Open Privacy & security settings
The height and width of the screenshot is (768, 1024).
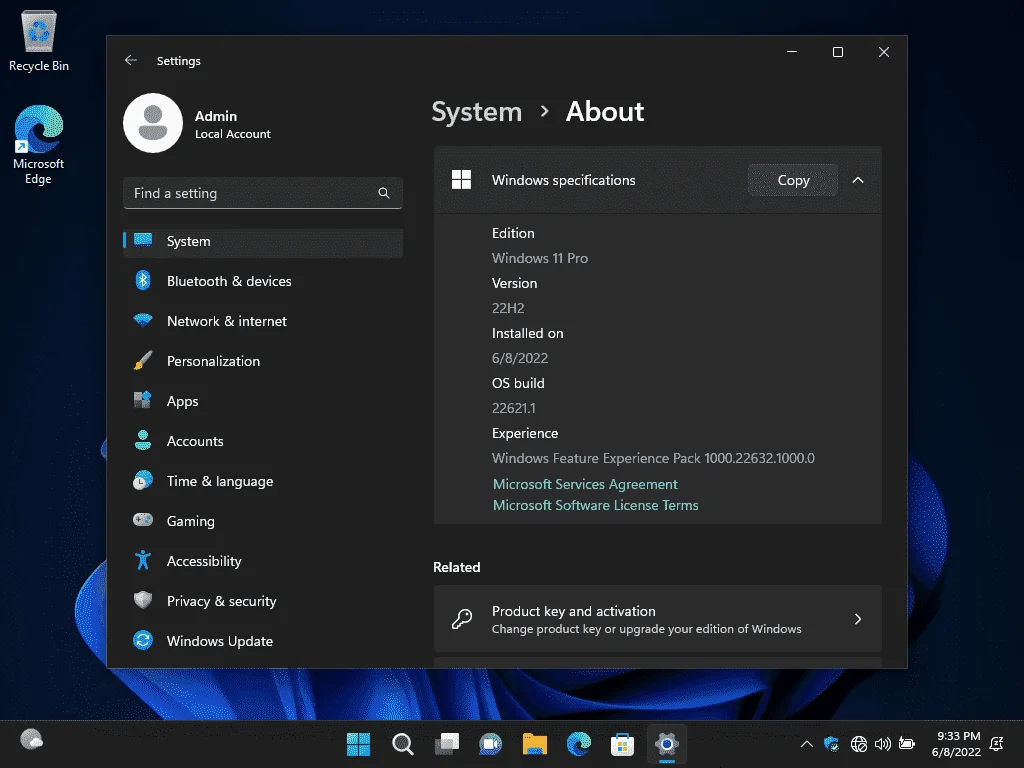(263, 601)
